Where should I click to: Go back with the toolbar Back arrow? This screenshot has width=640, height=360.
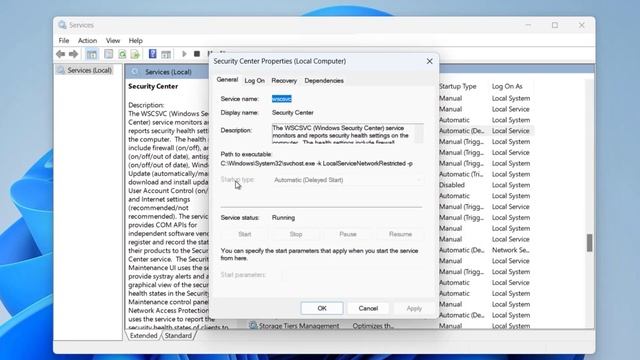coord(60,54)
